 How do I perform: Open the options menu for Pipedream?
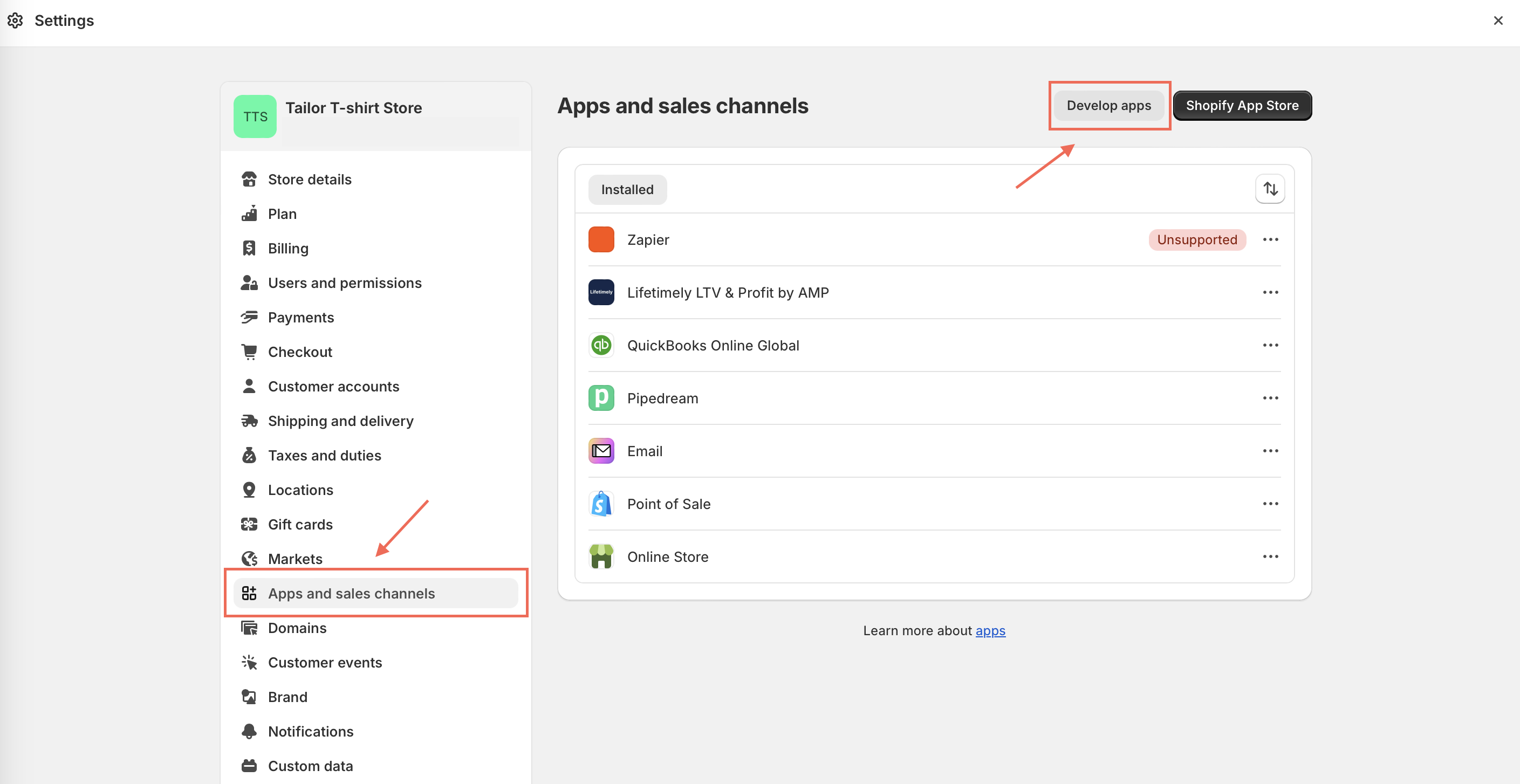click(1270, 397)
